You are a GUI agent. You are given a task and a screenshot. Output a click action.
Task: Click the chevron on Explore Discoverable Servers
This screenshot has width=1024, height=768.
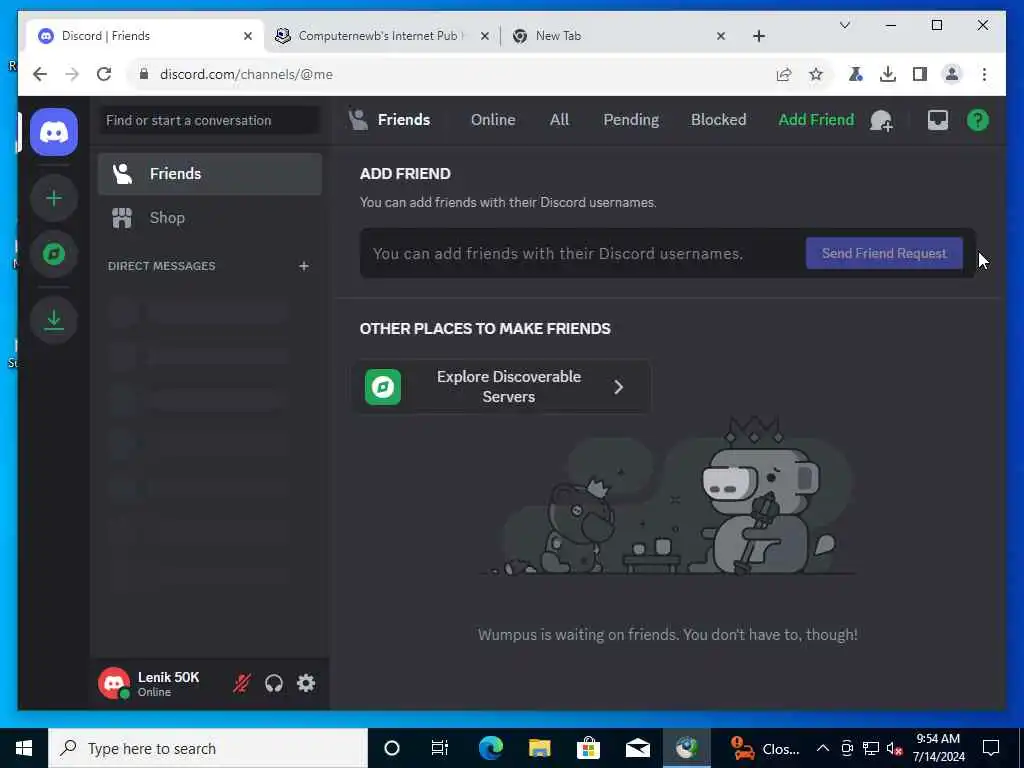(x=618, y=387)
